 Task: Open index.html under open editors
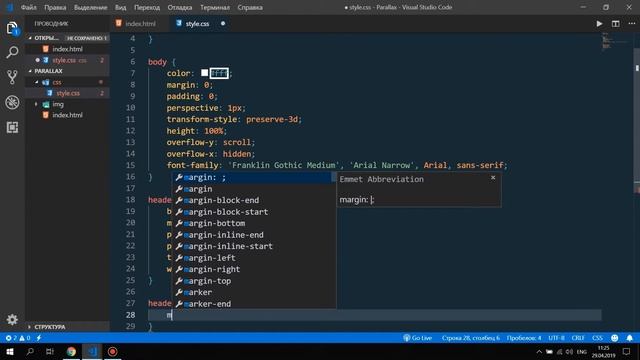pyautogui.click(x=67, y=49)
